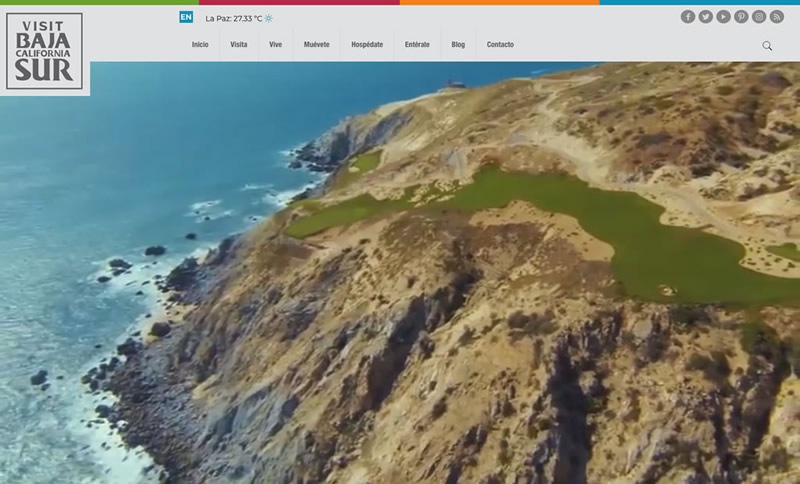Click the Visit Baja California Sur logo
This screenshot has width=800, height=484.
44,51
